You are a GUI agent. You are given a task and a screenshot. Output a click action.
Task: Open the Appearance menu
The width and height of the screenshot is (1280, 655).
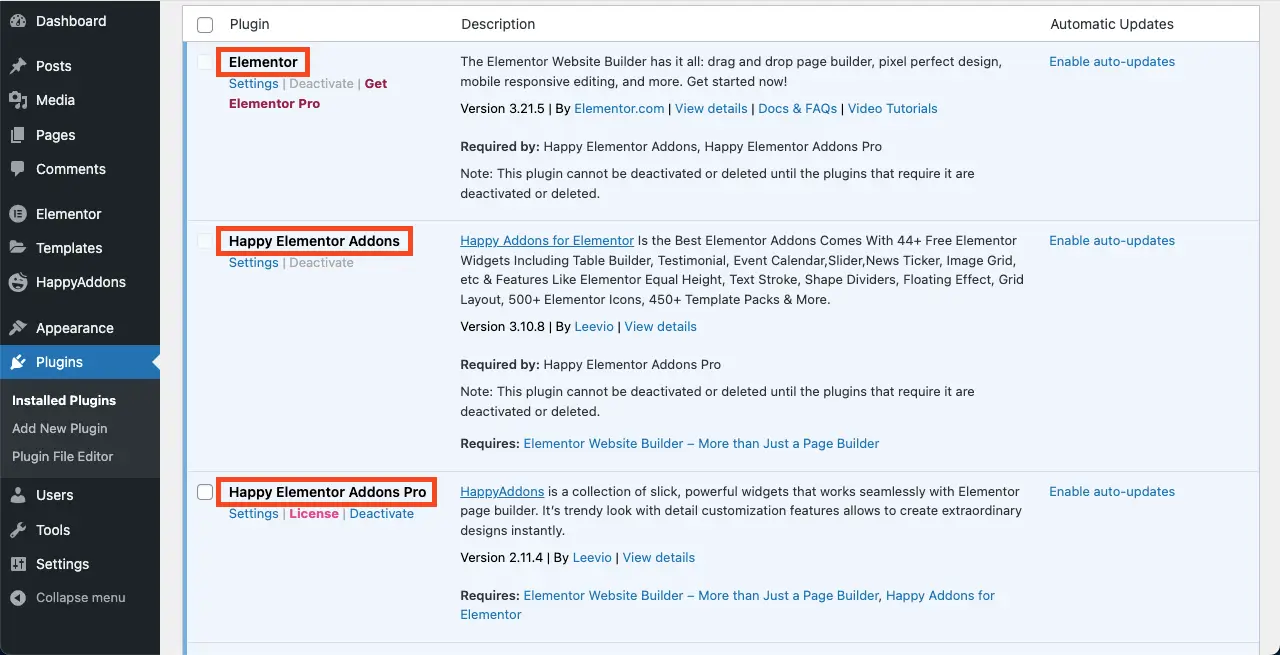coord(80,328)
